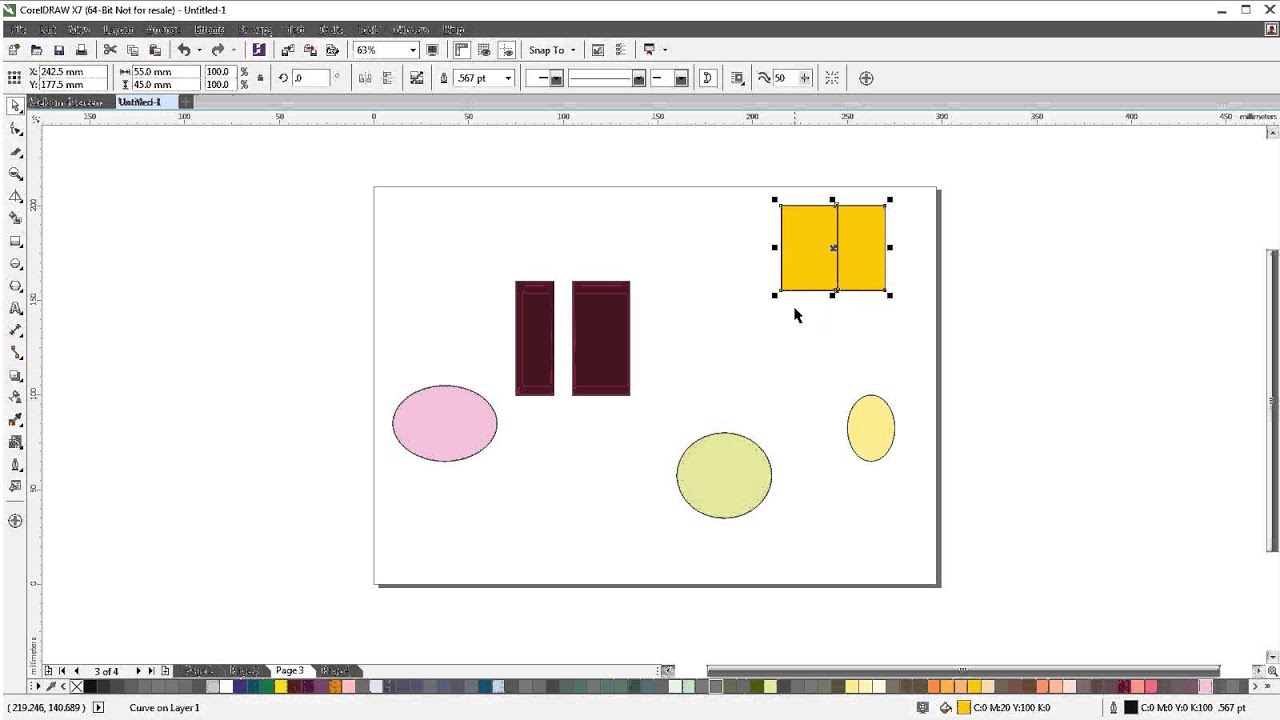Image resolution: width=1280 pixels, height=720 pixels.
Task: Go to the next page
Action: (x=138, y=671)
